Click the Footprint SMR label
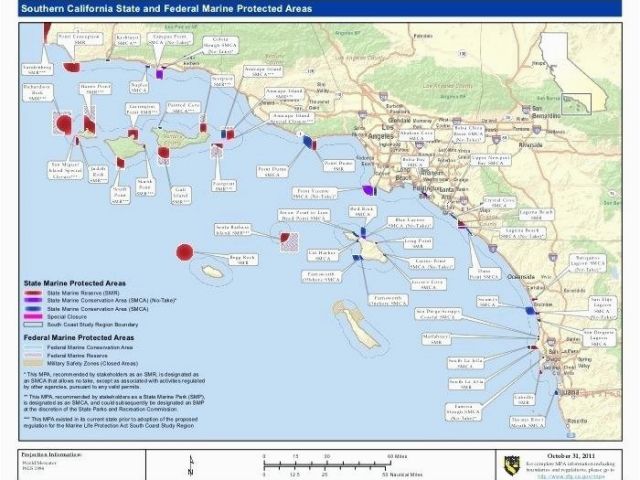The image size is (640, 480). pos(224,187)
